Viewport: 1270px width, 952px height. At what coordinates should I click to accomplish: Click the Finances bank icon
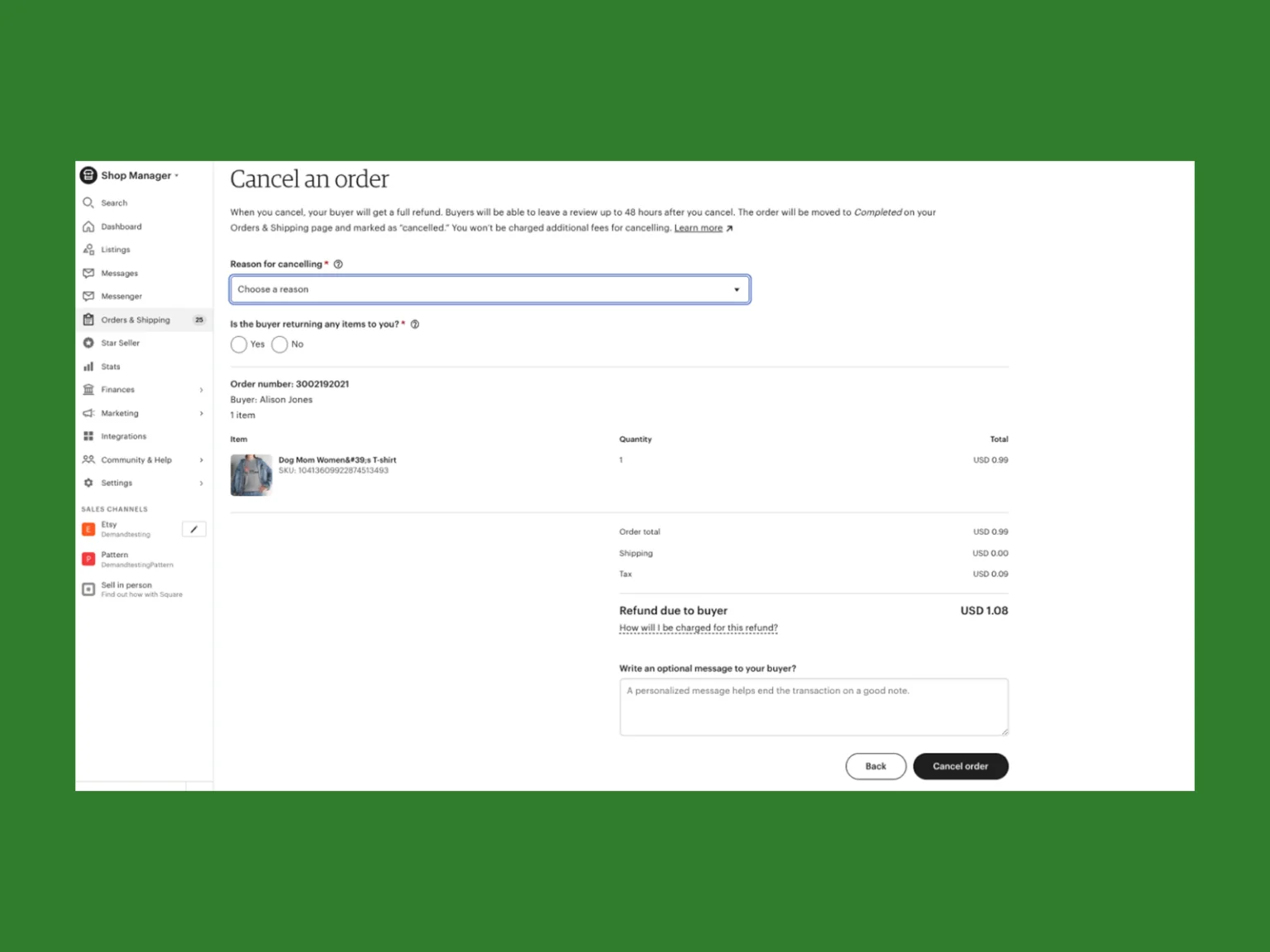pos(88,389)
